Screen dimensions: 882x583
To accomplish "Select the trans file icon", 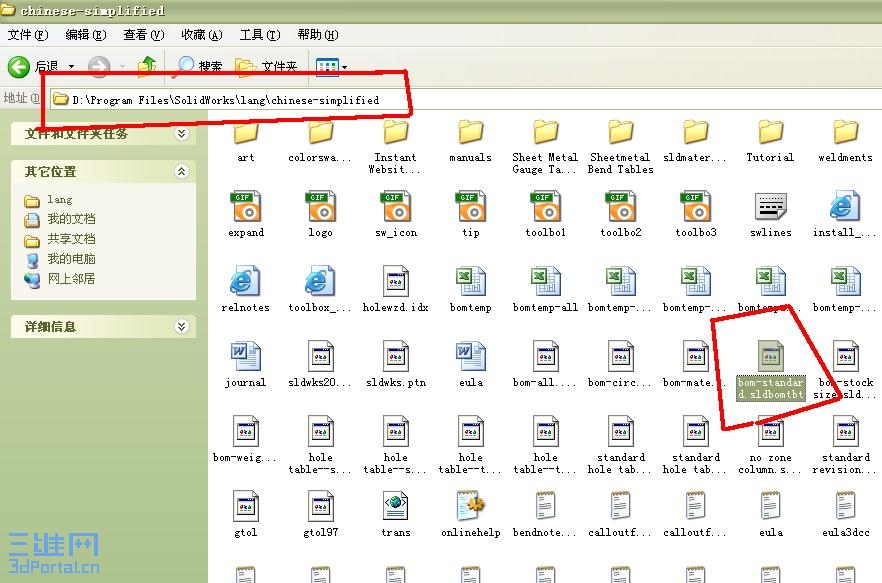I will tap(396, 513).
